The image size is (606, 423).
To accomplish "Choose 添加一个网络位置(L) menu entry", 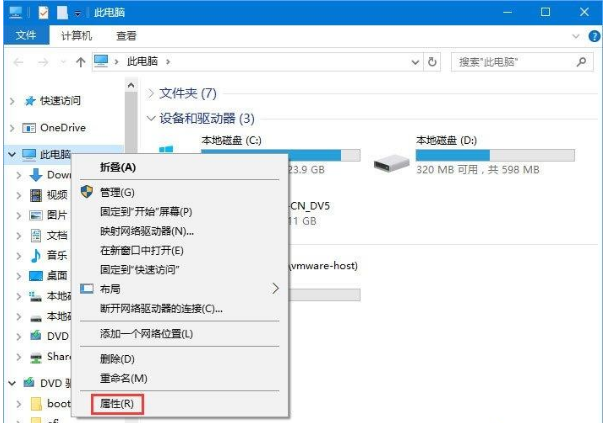I will click(x=179, y=333).
